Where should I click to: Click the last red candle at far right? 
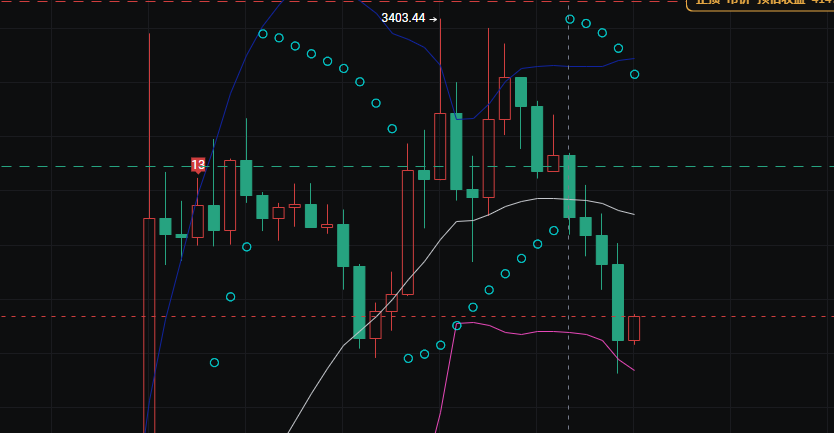tap(634, 328)
